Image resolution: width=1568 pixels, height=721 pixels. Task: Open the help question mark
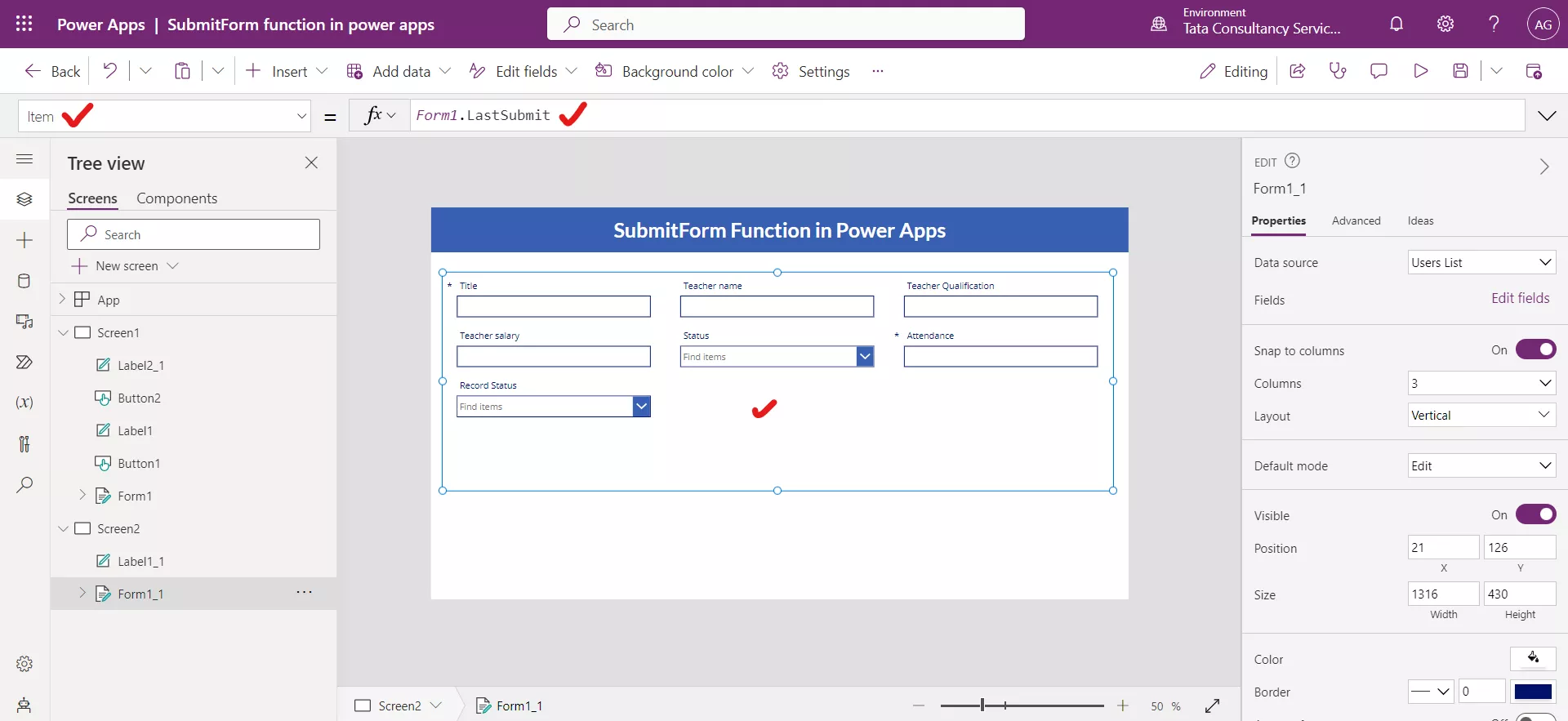point(1494,24)
